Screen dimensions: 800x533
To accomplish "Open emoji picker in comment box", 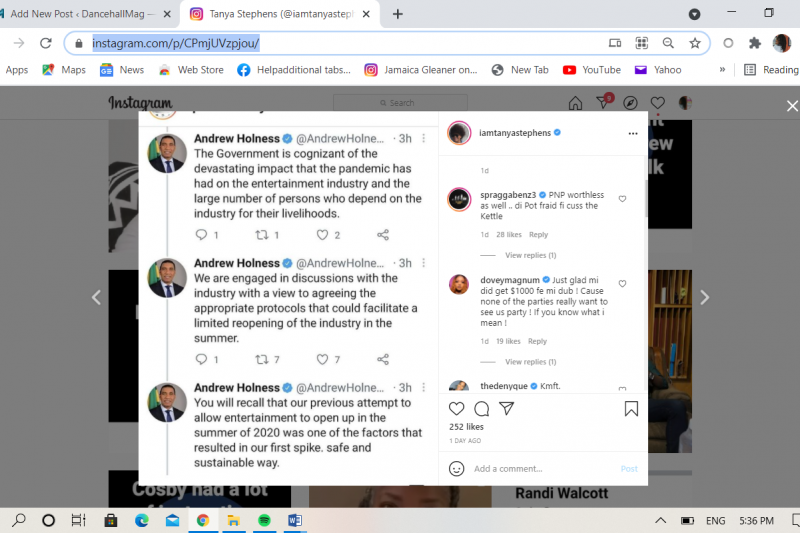I will pyautogui.click(x=457, y=468).
